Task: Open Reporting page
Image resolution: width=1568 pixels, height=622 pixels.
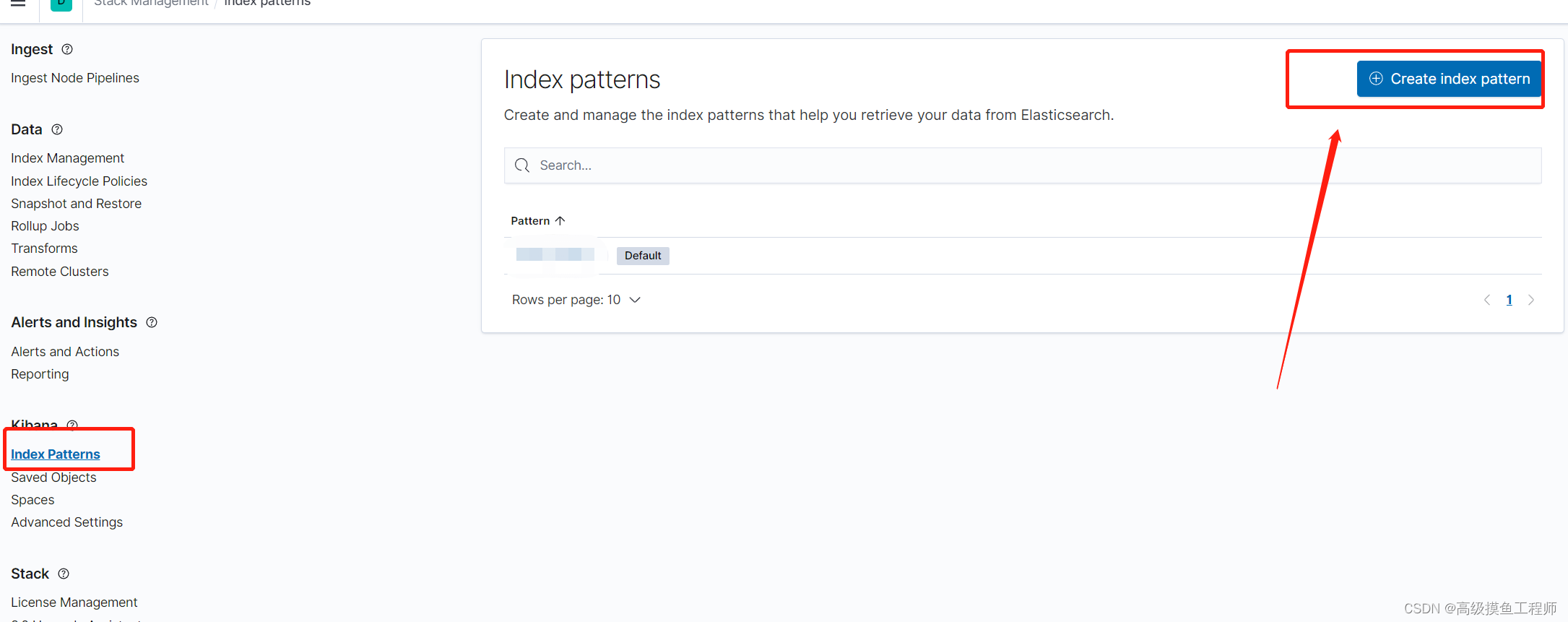Action: click(40, 374)
